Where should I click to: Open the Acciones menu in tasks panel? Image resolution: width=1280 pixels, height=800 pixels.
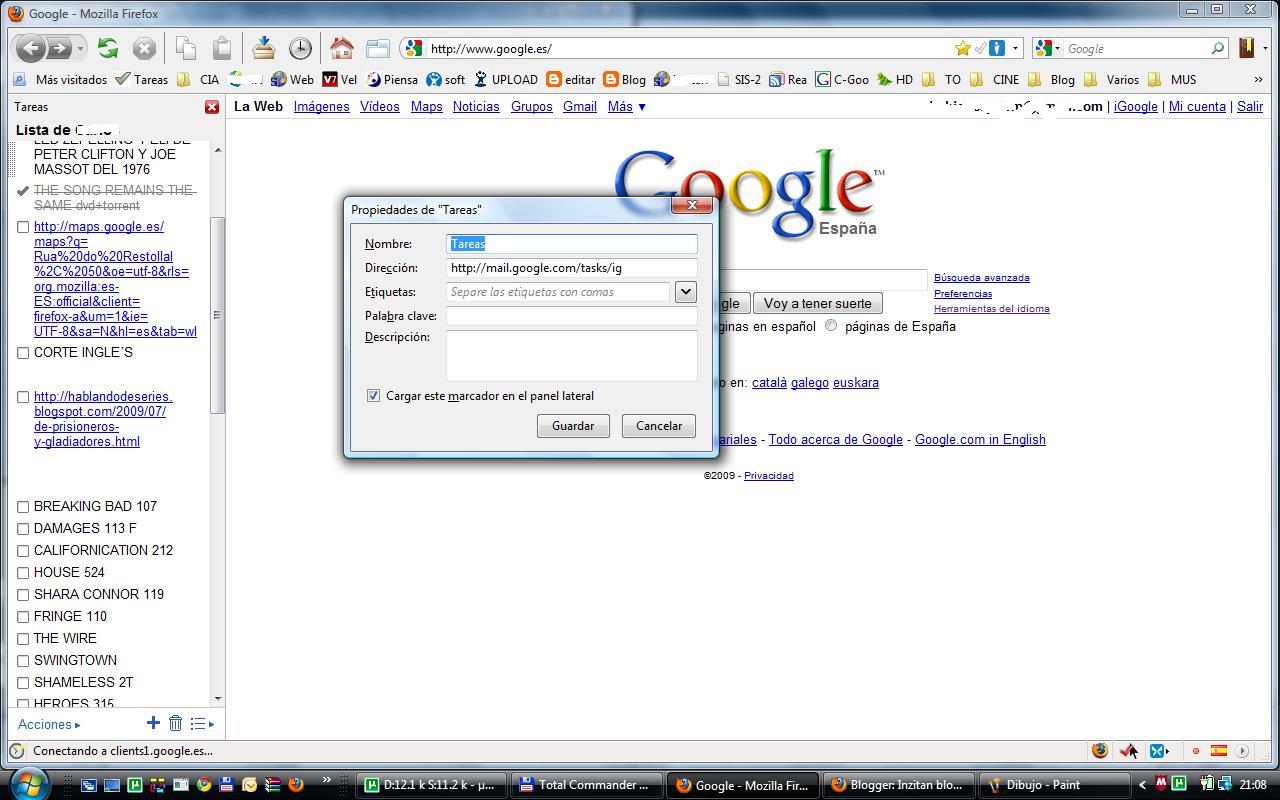[x=49, y=724]
